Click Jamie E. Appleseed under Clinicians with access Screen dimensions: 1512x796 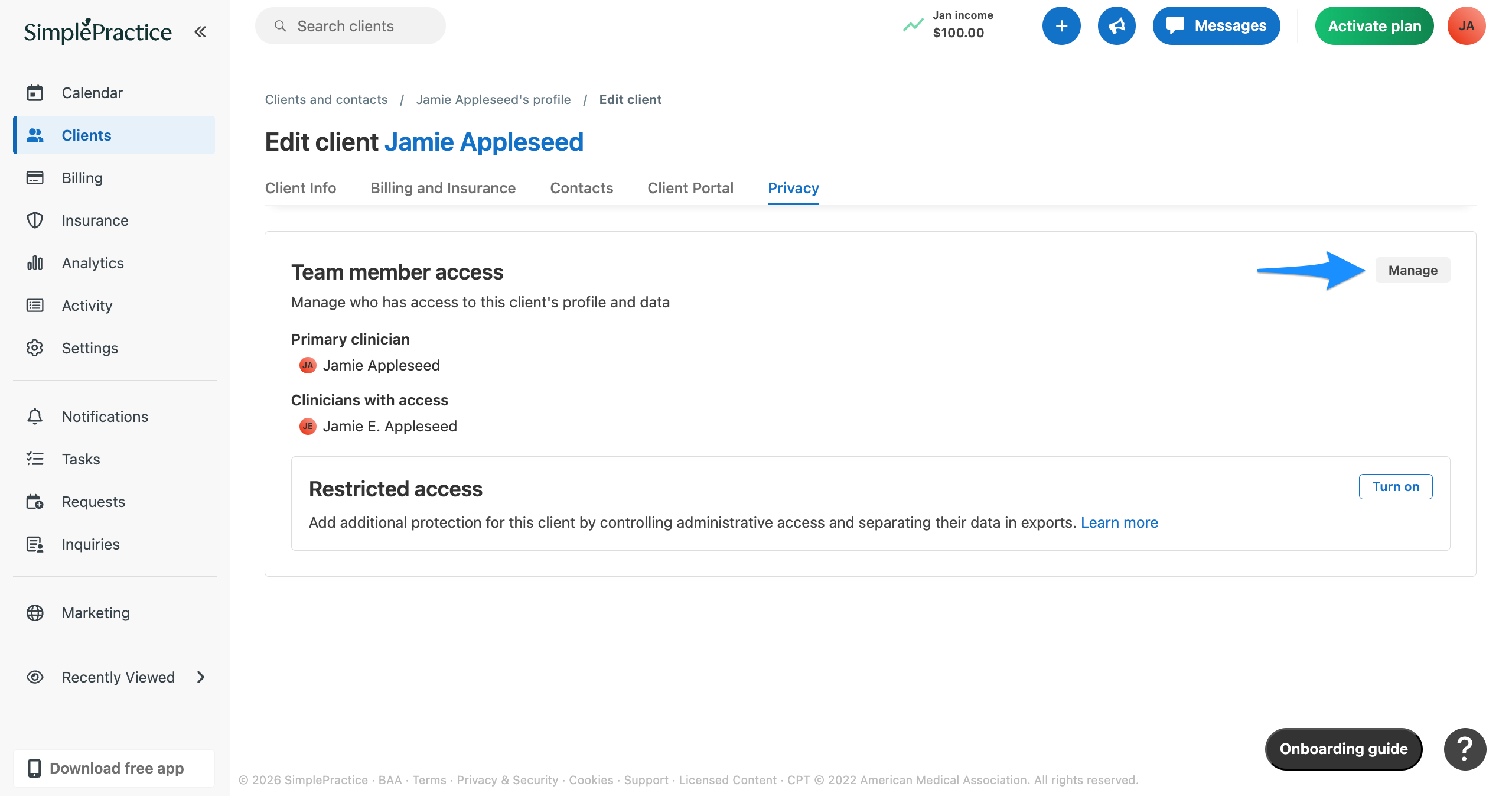pyautogui.click(x=390, y=426)
